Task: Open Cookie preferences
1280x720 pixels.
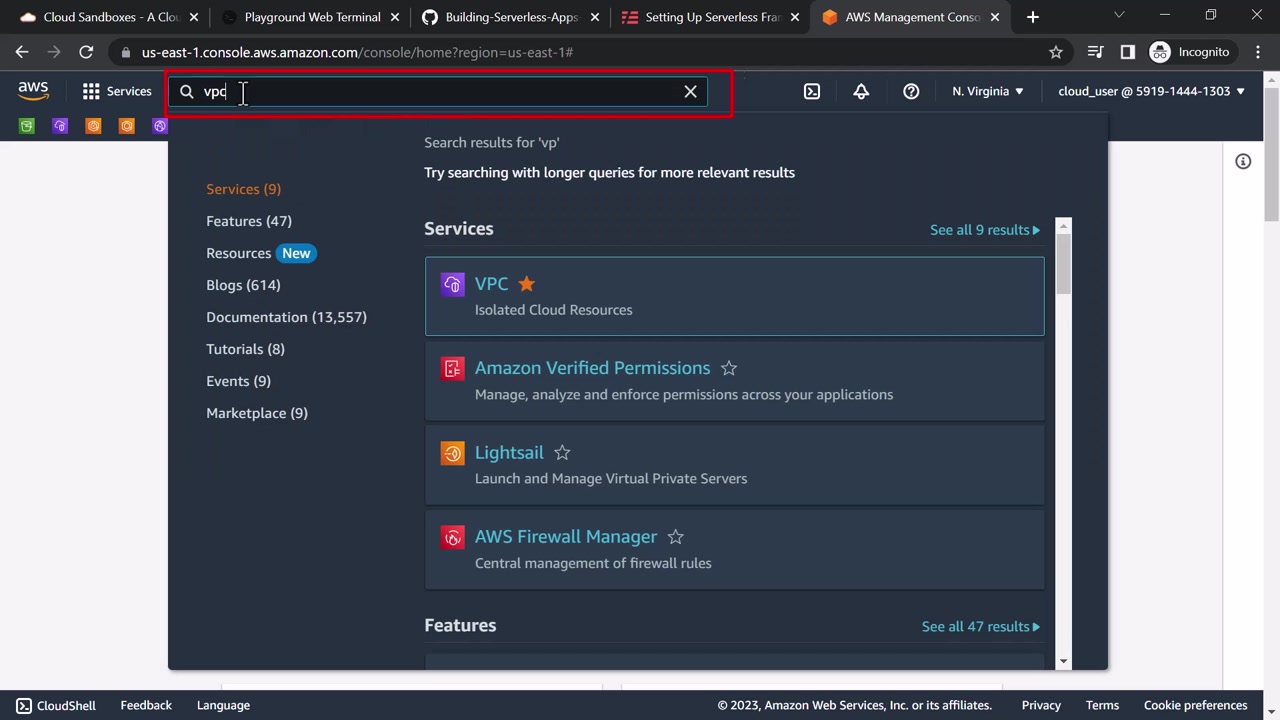Action: pos(1195,705)
